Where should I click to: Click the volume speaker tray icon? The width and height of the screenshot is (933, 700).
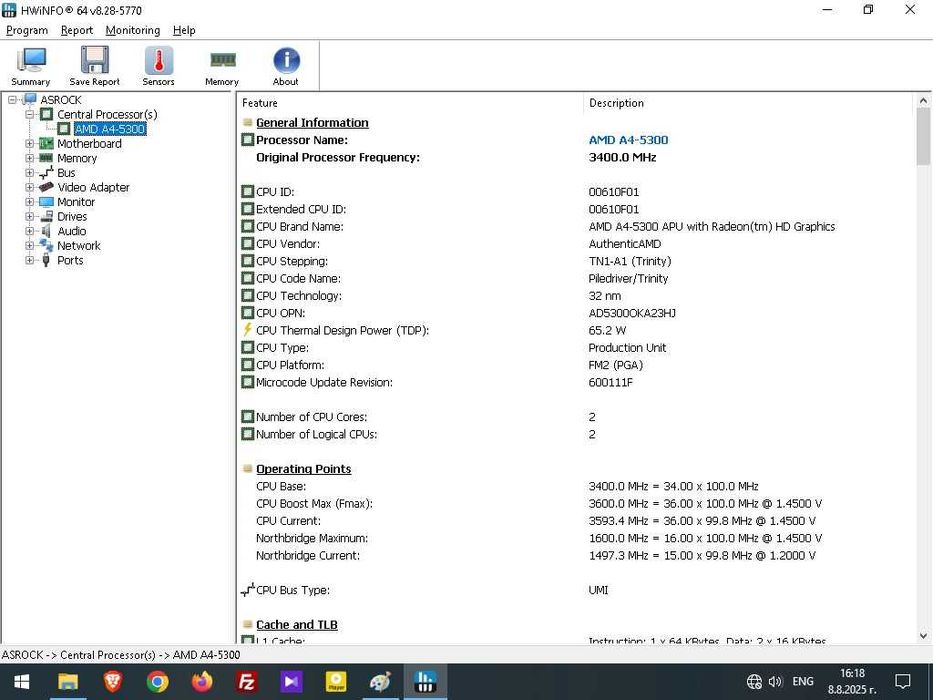tap(775, 682)
